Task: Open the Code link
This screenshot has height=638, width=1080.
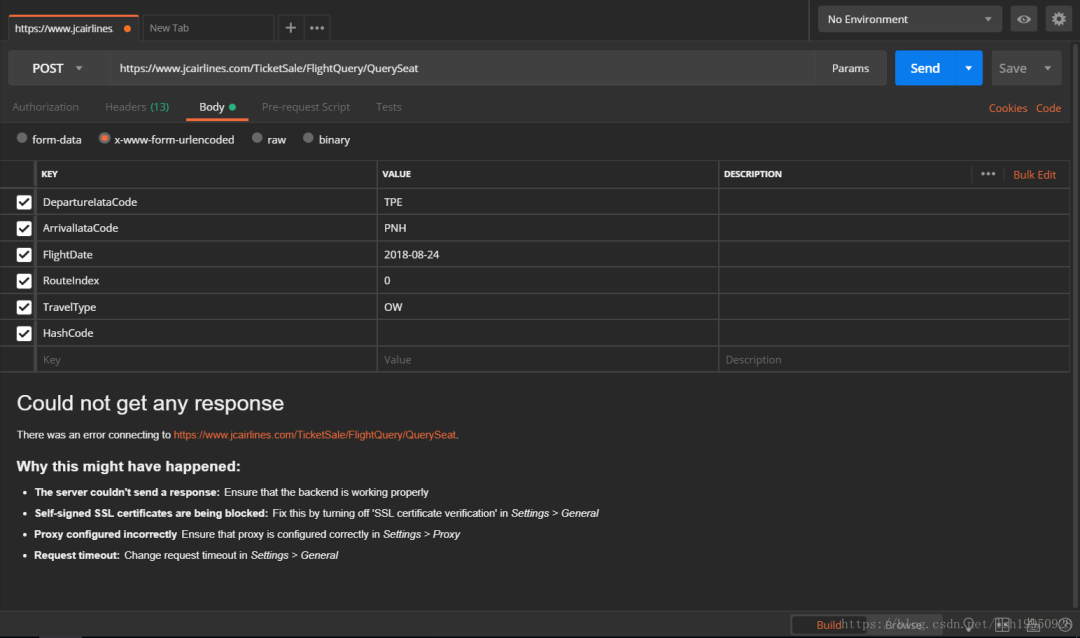Action: point(1048,108)
